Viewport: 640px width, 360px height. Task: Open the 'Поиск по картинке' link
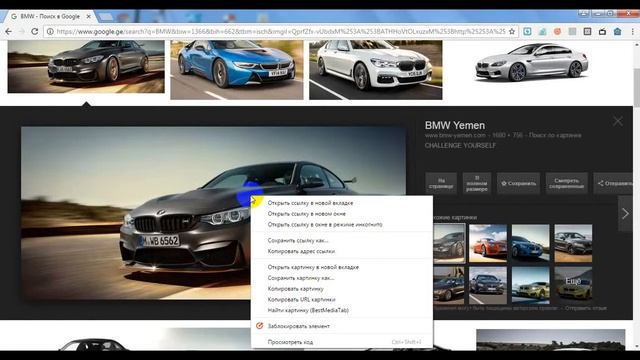pyautogui.click(x=555, y=135)
